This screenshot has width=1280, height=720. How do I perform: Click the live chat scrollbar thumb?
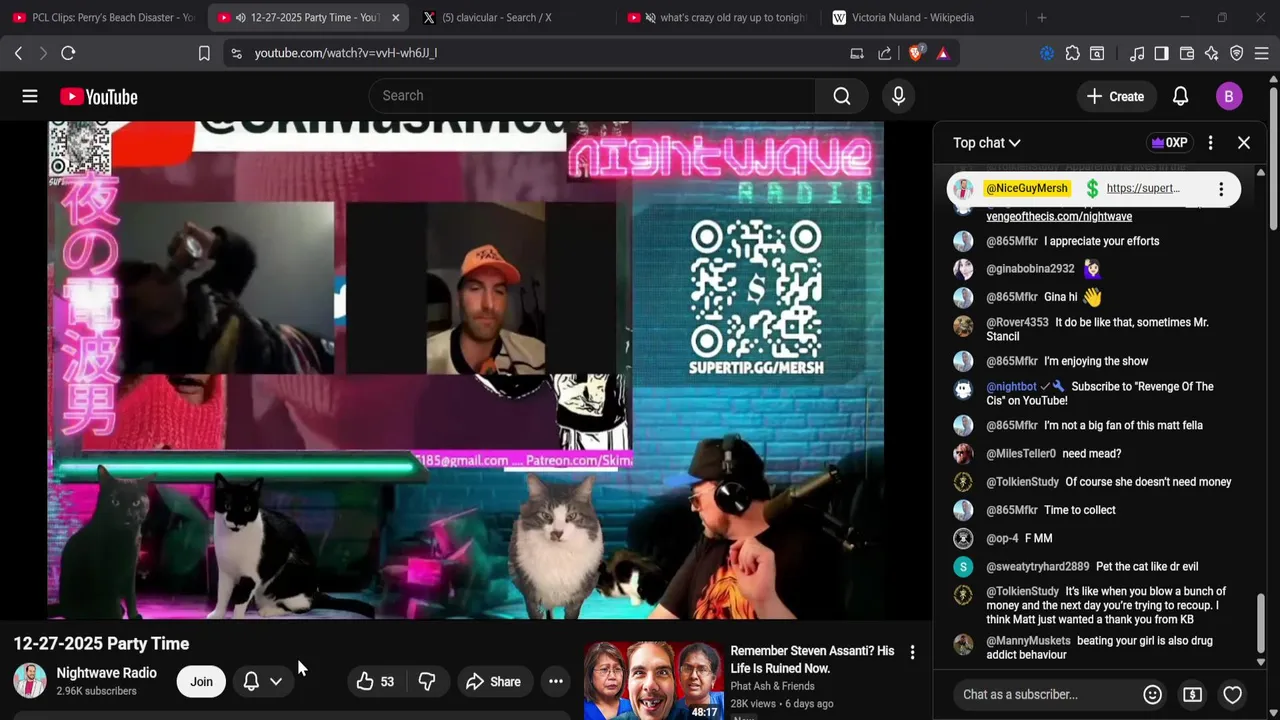pos(1260,623)
